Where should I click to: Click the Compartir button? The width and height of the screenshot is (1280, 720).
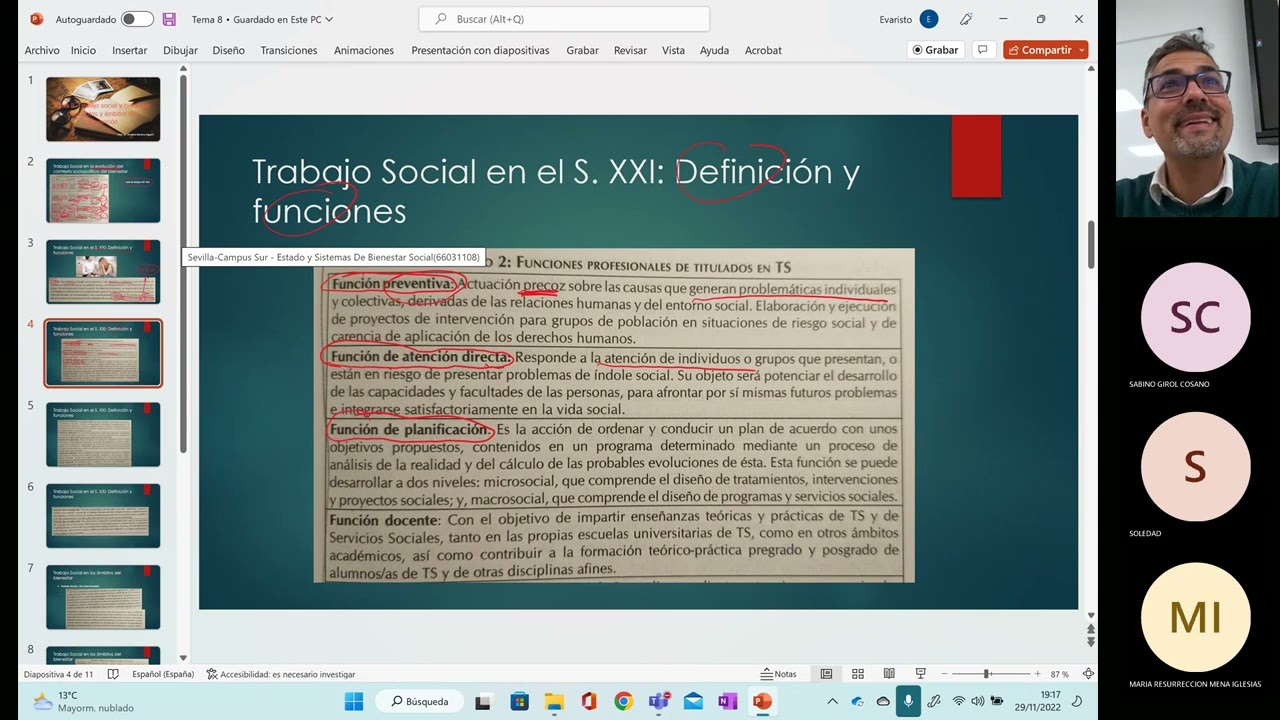coord(1039,50)
